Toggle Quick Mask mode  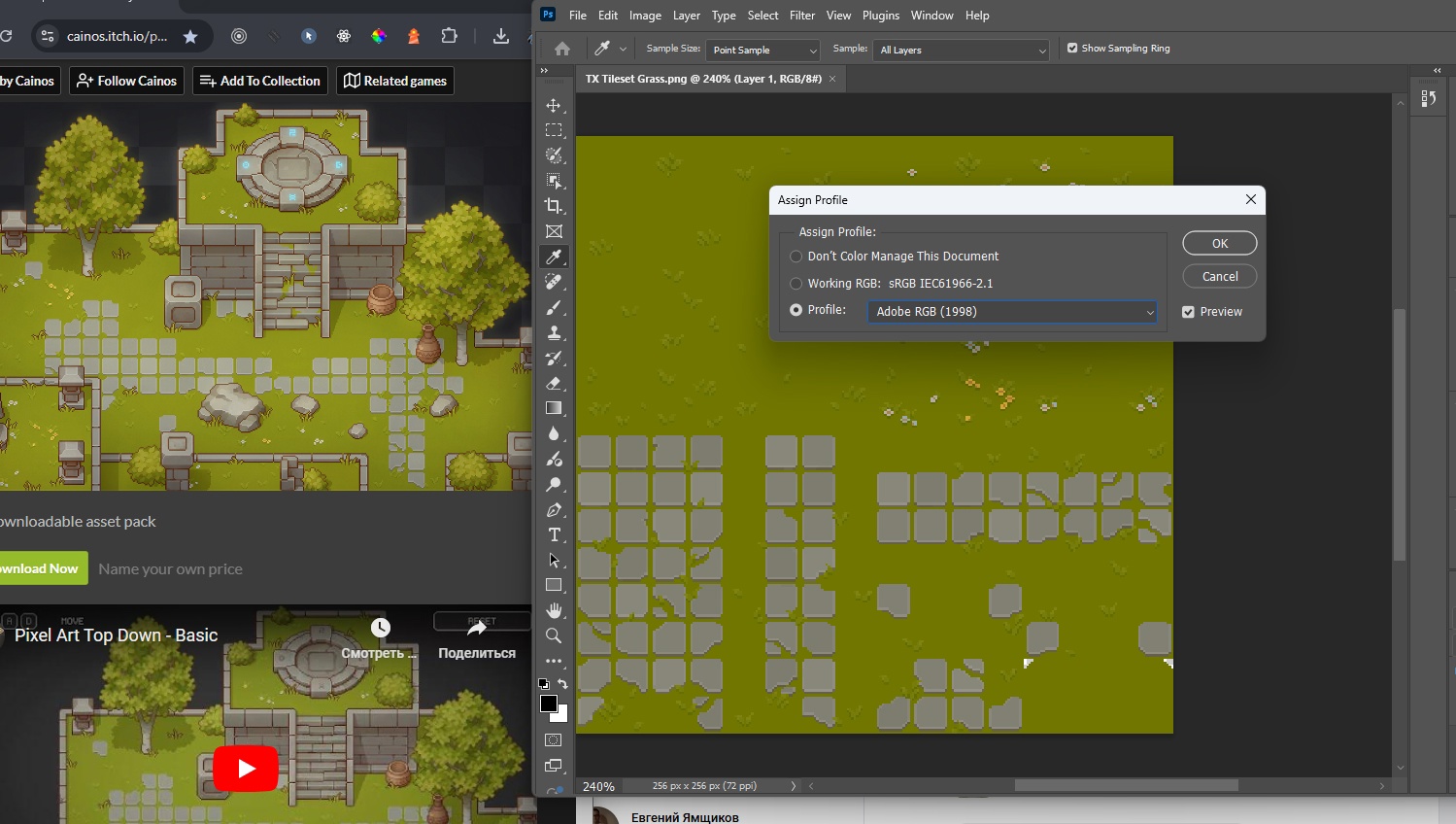[554, 740]
